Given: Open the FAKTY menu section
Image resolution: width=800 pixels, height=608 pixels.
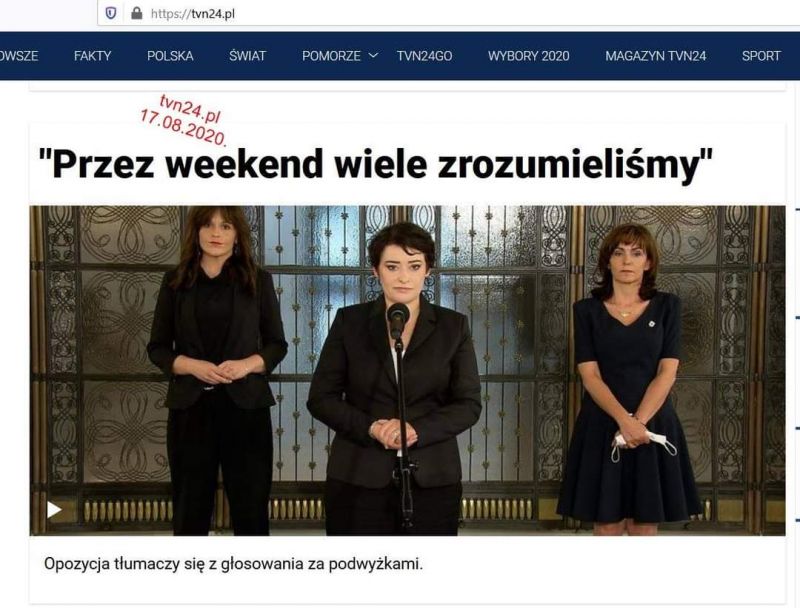Looking at the screenshot, I should [92, 56].
